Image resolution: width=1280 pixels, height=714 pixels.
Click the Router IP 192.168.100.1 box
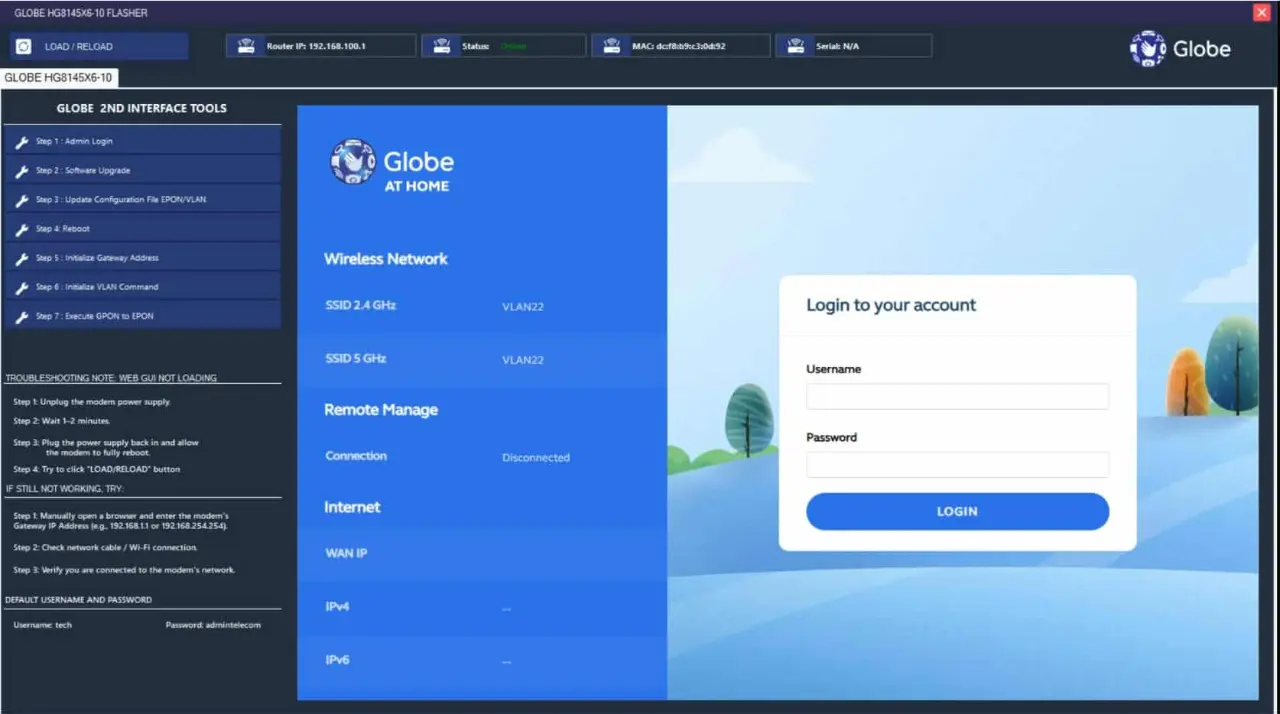coord(320,46)
